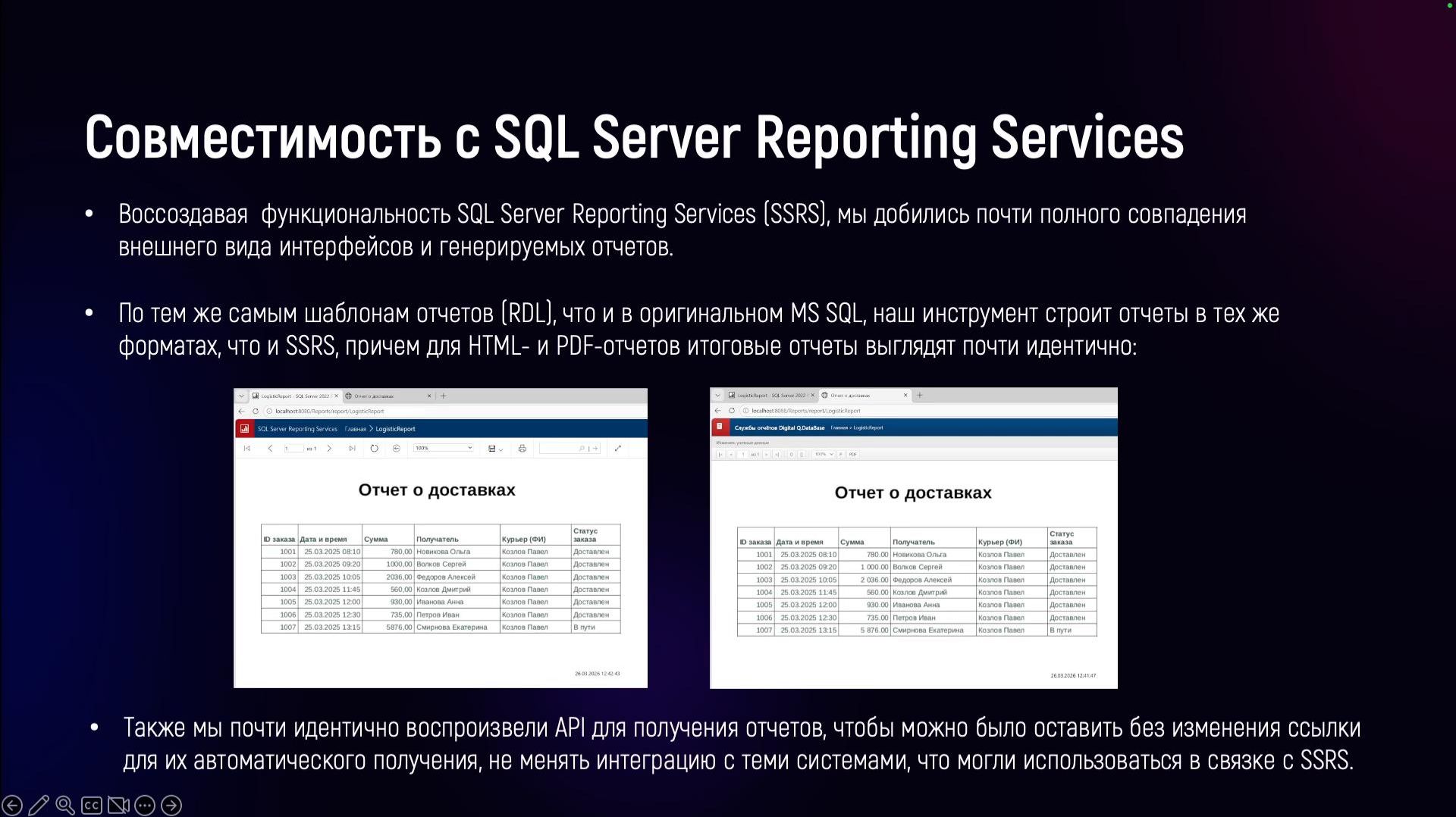Click 'Отчет о доставках' title in right screenshot

913,493
